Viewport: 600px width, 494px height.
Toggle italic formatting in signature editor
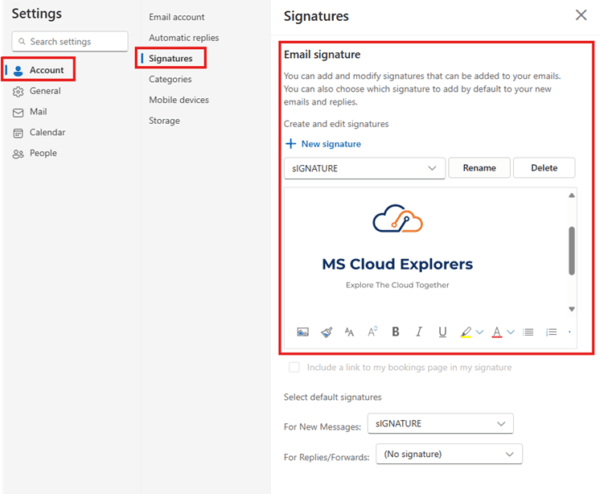419,332
